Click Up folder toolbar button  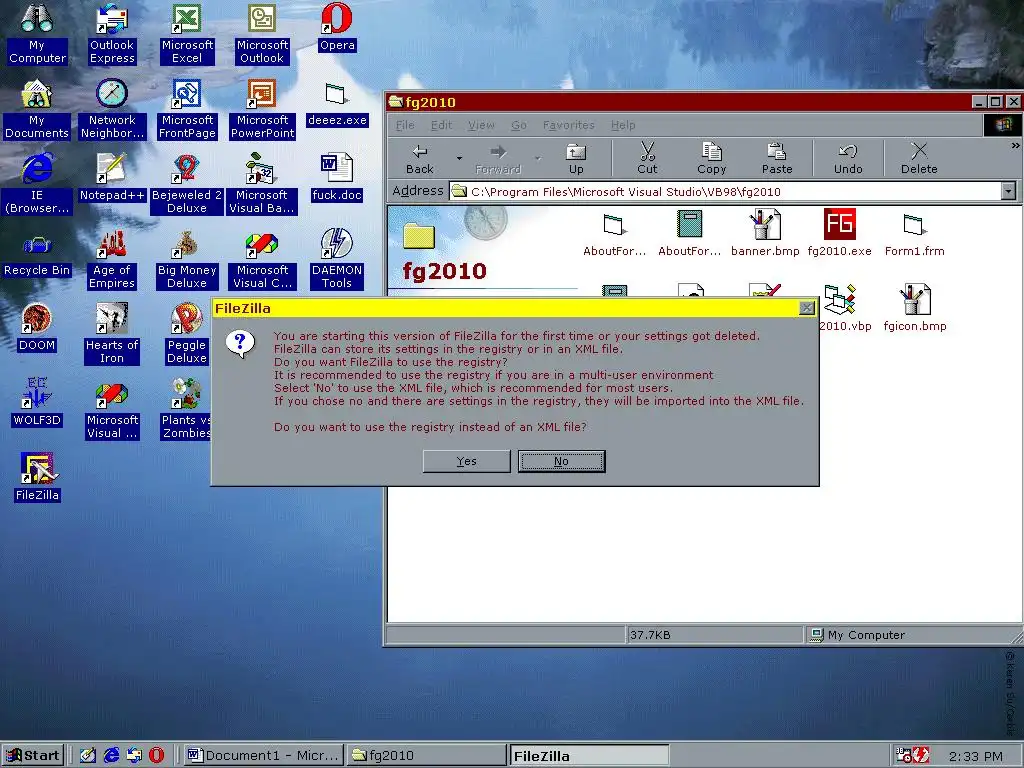(x=575, y=159)
